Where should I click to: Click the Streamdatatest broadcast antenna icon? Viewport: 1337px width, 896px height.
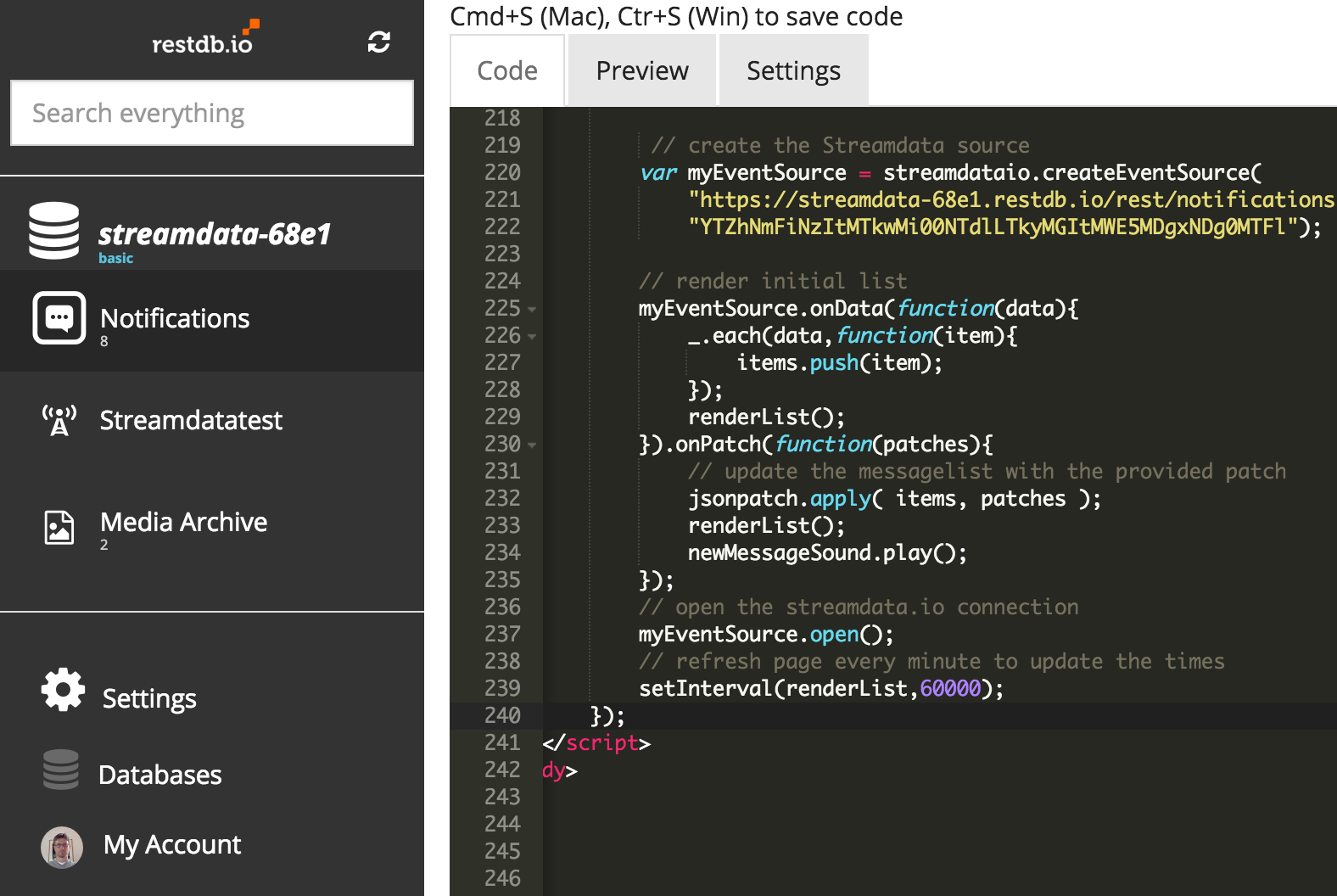click(59, 420)
